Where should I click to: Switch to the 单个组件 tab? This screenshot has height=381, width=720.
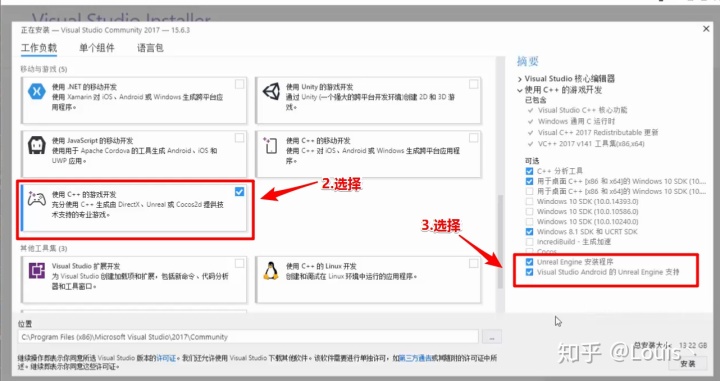[97, 48]
